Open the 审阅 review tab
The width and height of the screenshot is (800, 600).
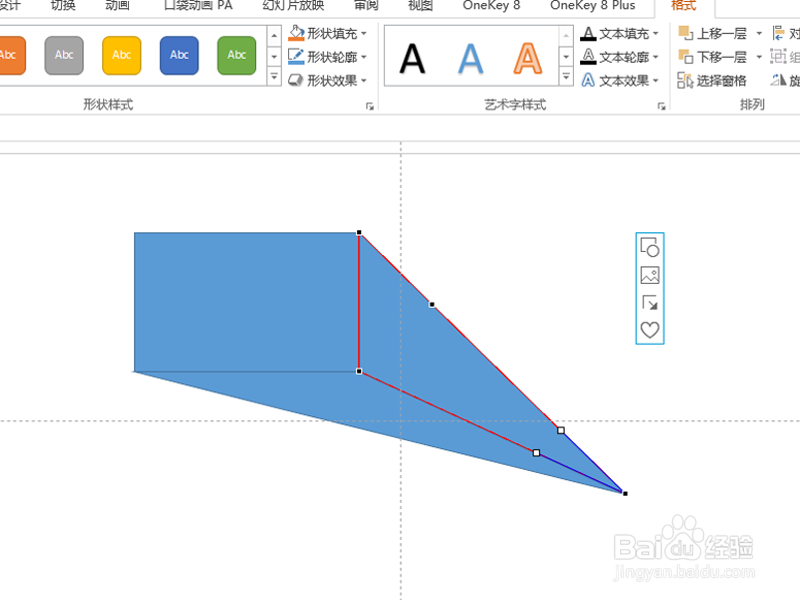point(366,6)
